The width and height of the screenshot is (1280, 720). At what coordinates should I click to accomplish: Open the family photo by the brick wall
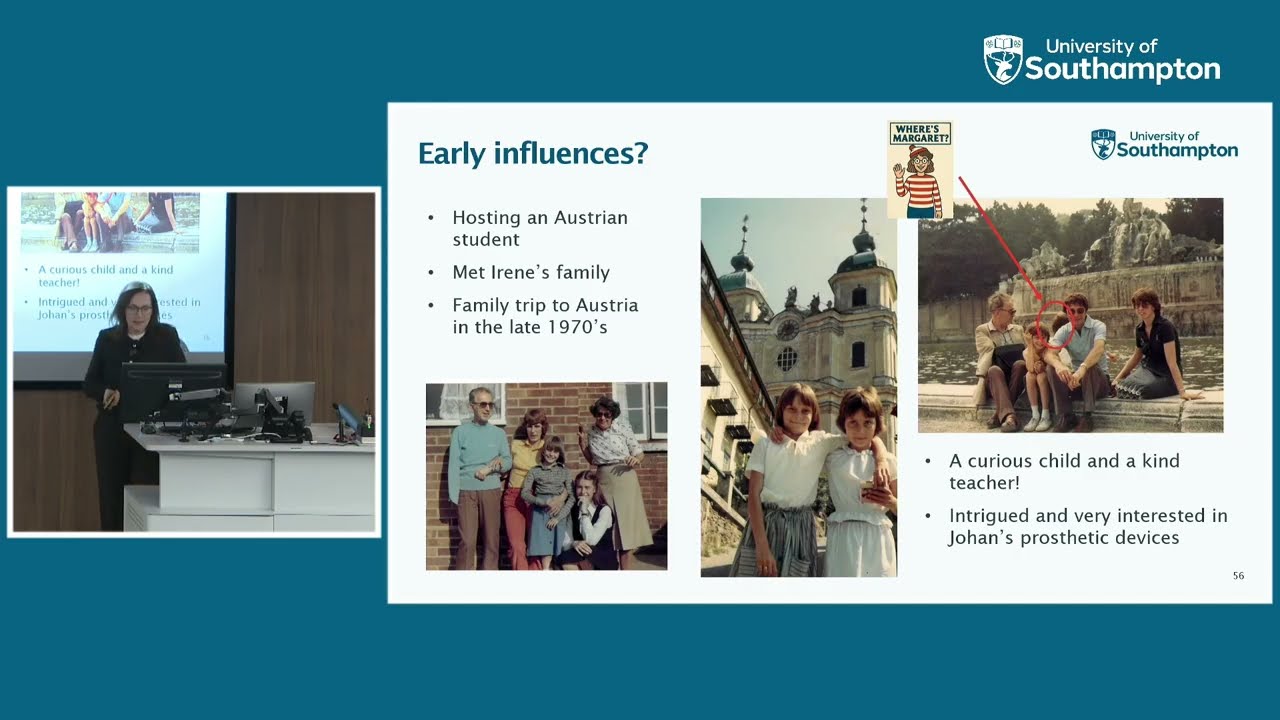point(546,476)
